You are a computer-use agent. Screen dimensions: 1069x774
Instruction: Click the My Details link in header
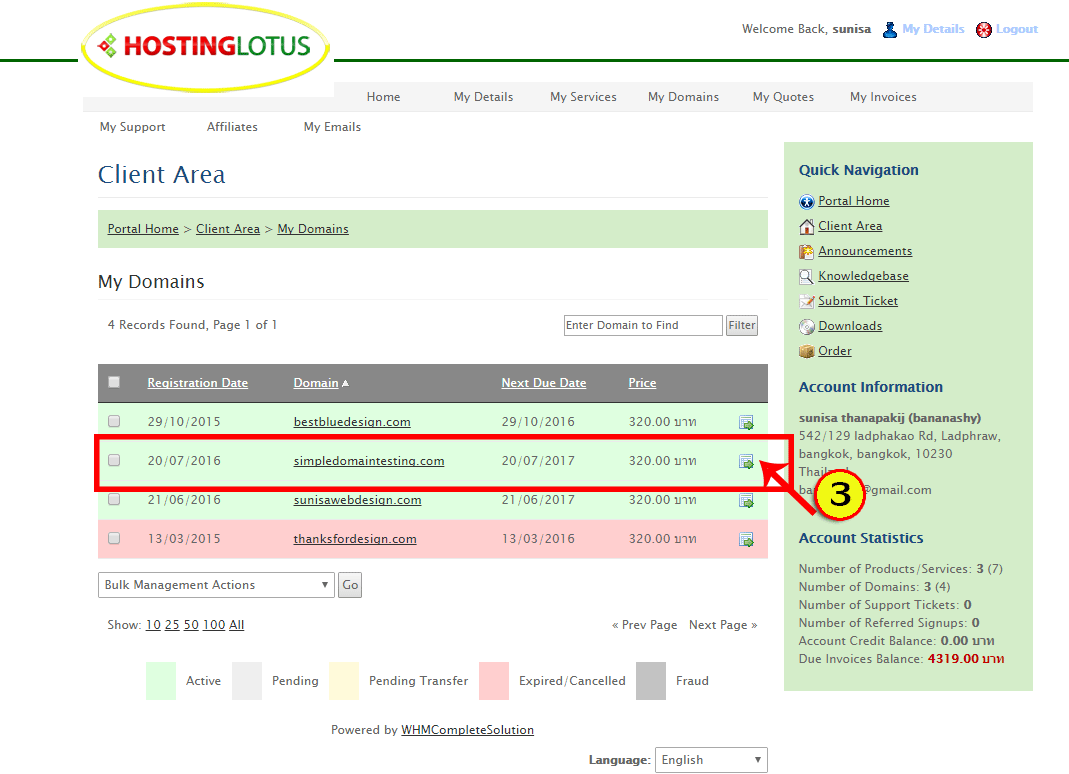pos(933,29)
